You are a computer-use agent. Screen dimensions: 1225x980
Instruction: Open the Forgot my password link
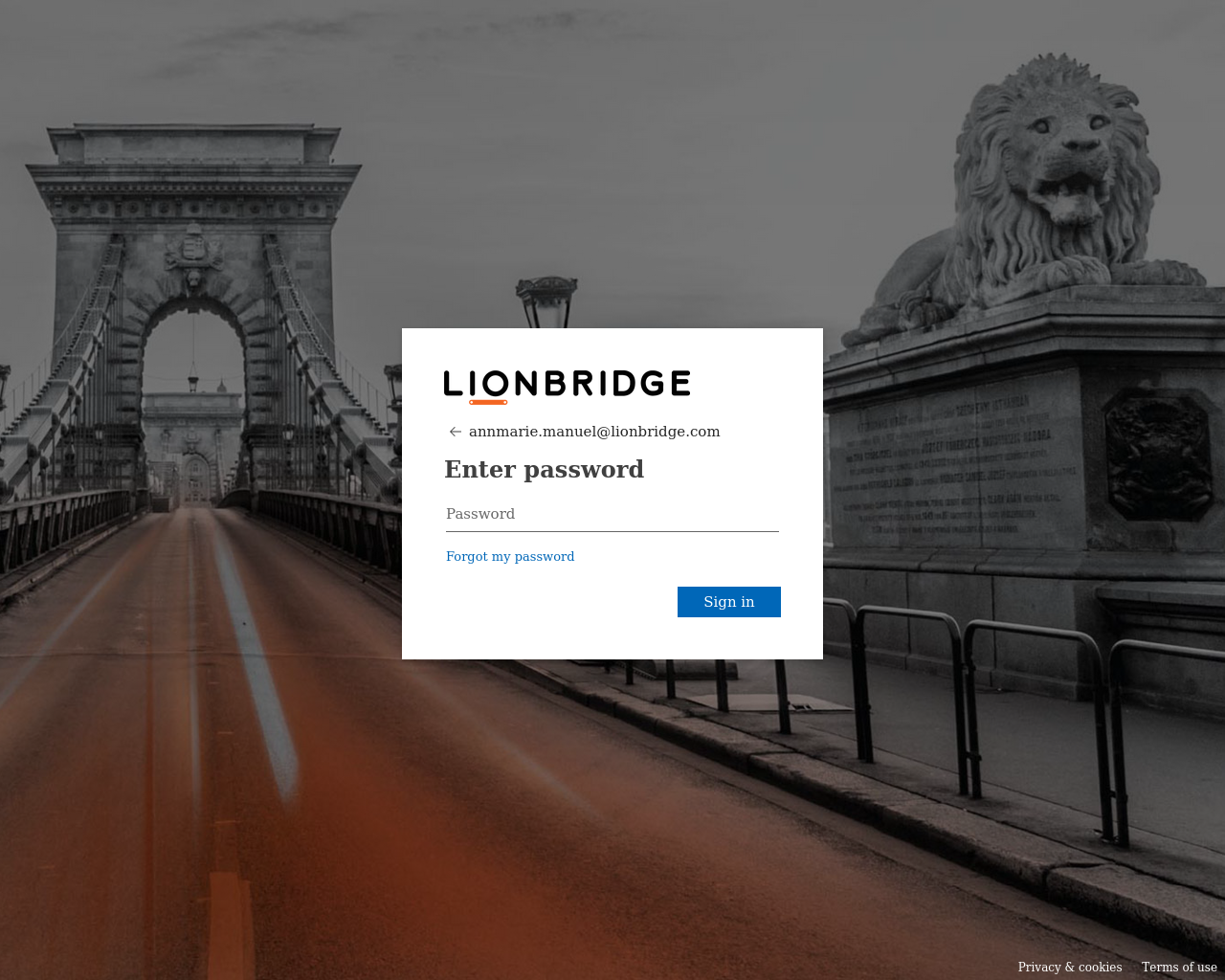(510, 556)
